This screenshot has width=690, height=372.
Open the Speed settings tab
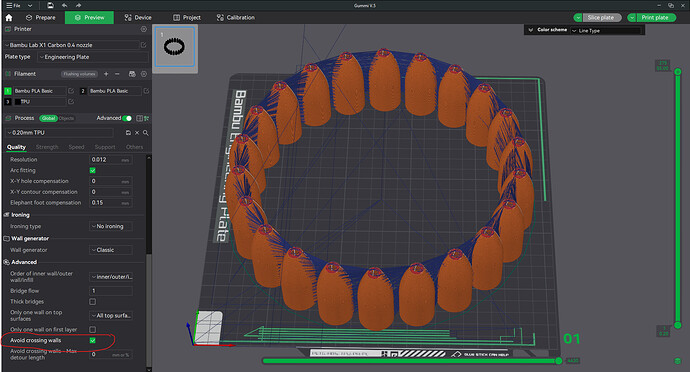(x=76, y=147)
